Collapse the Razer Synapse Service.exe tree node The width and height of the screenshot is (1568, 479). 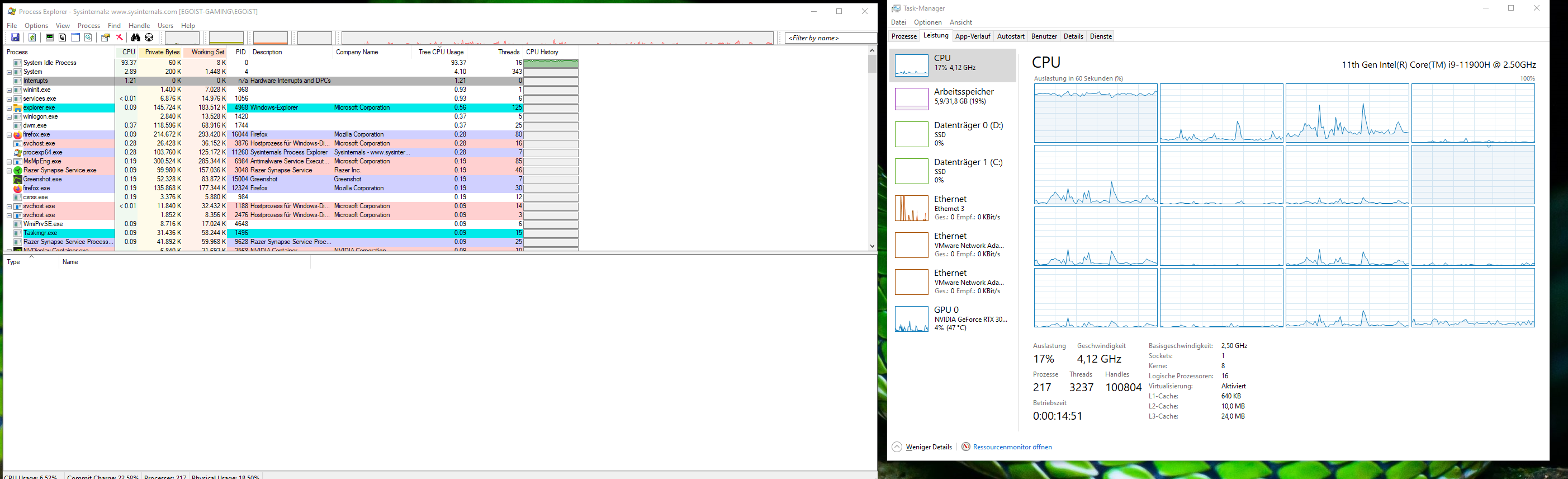click(9, 171)
